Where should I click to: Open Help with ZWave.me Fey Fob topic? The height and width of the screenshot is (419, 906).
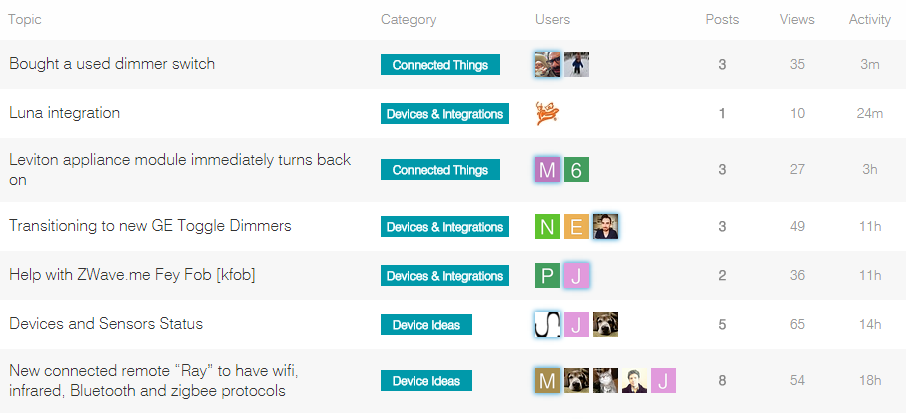click(x=132, y=275)
